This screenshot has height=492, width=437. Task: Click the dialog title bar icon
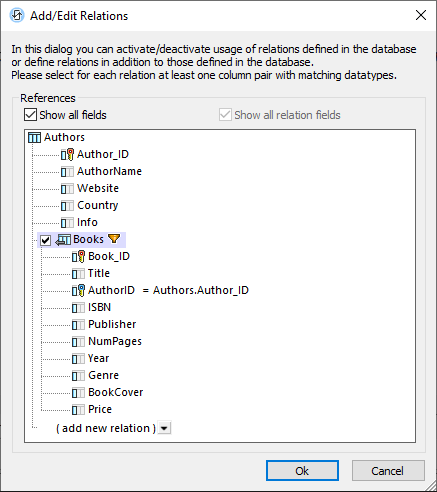point(17,16)
